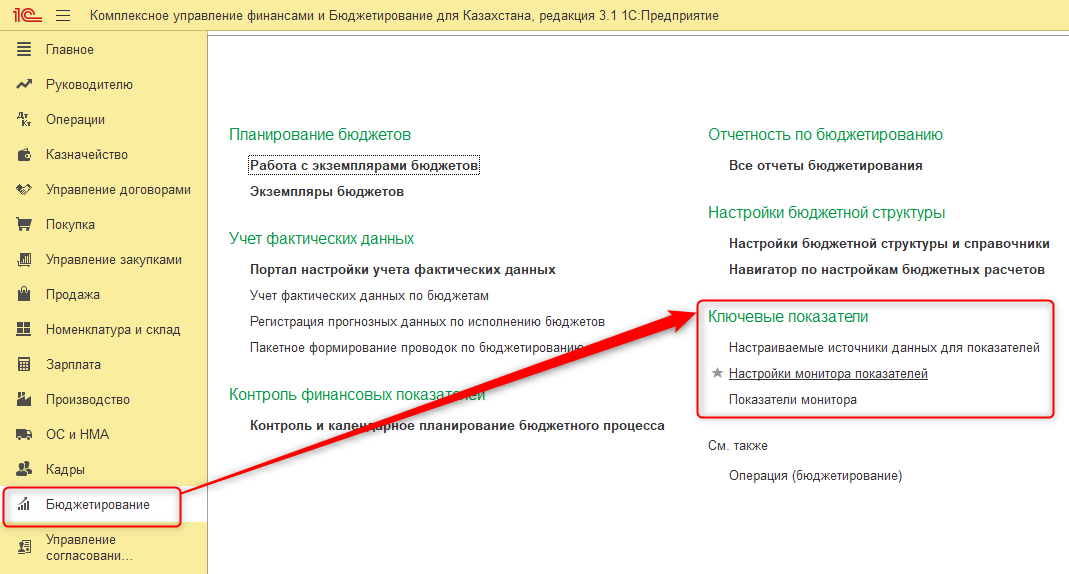Open Управление согласованием section
This screenshot has height=574, width=1069.
pyautogui.click(x=89, y=547)
